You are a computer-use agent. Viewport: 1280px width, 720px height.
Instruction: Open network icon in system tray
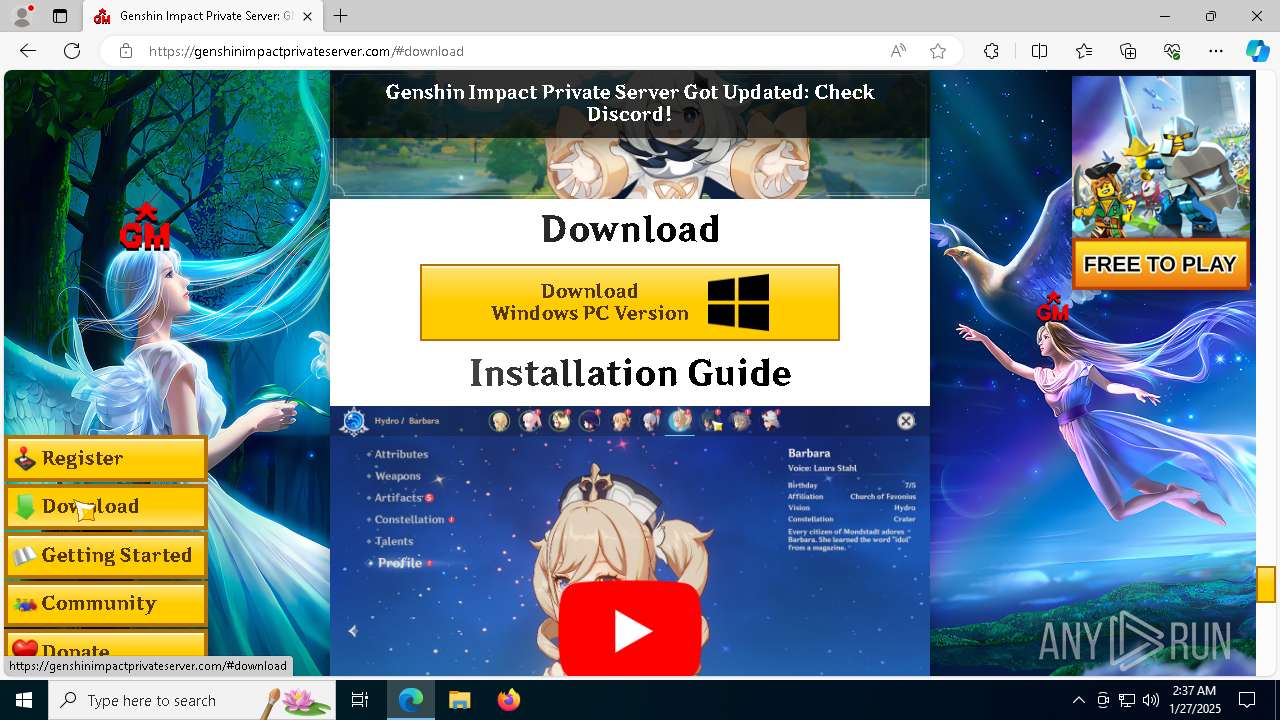(x=1127, y=700)
